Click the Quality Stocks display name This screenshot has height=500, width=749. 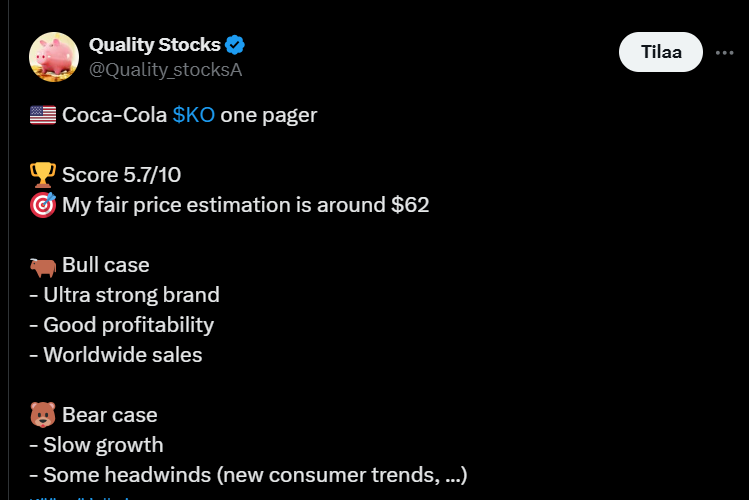[x=154, y=44]
